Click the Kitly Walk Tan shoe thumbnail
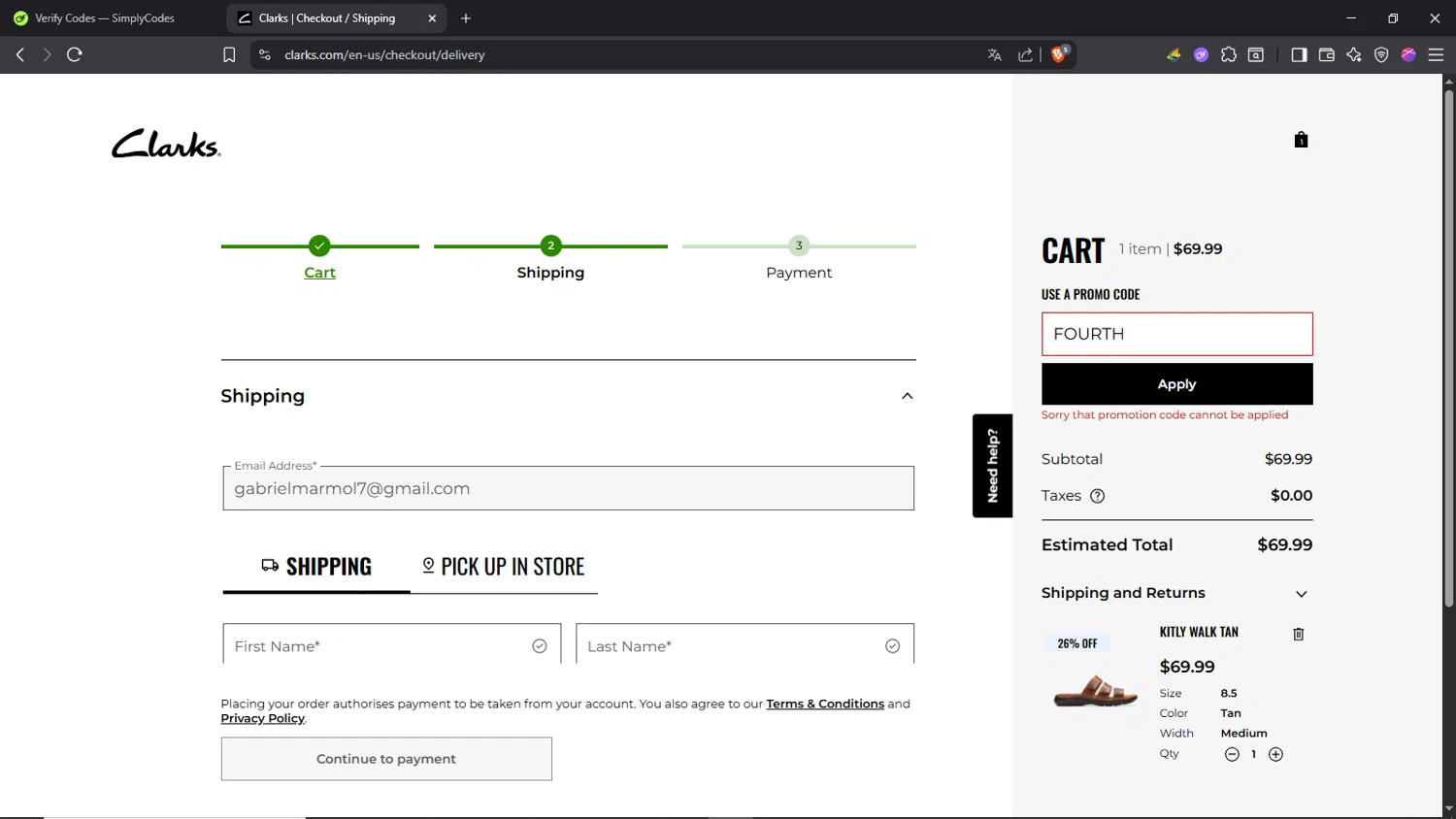Screen dimensions: 1456x819 pyautogui.click(x=1095, y=691)
